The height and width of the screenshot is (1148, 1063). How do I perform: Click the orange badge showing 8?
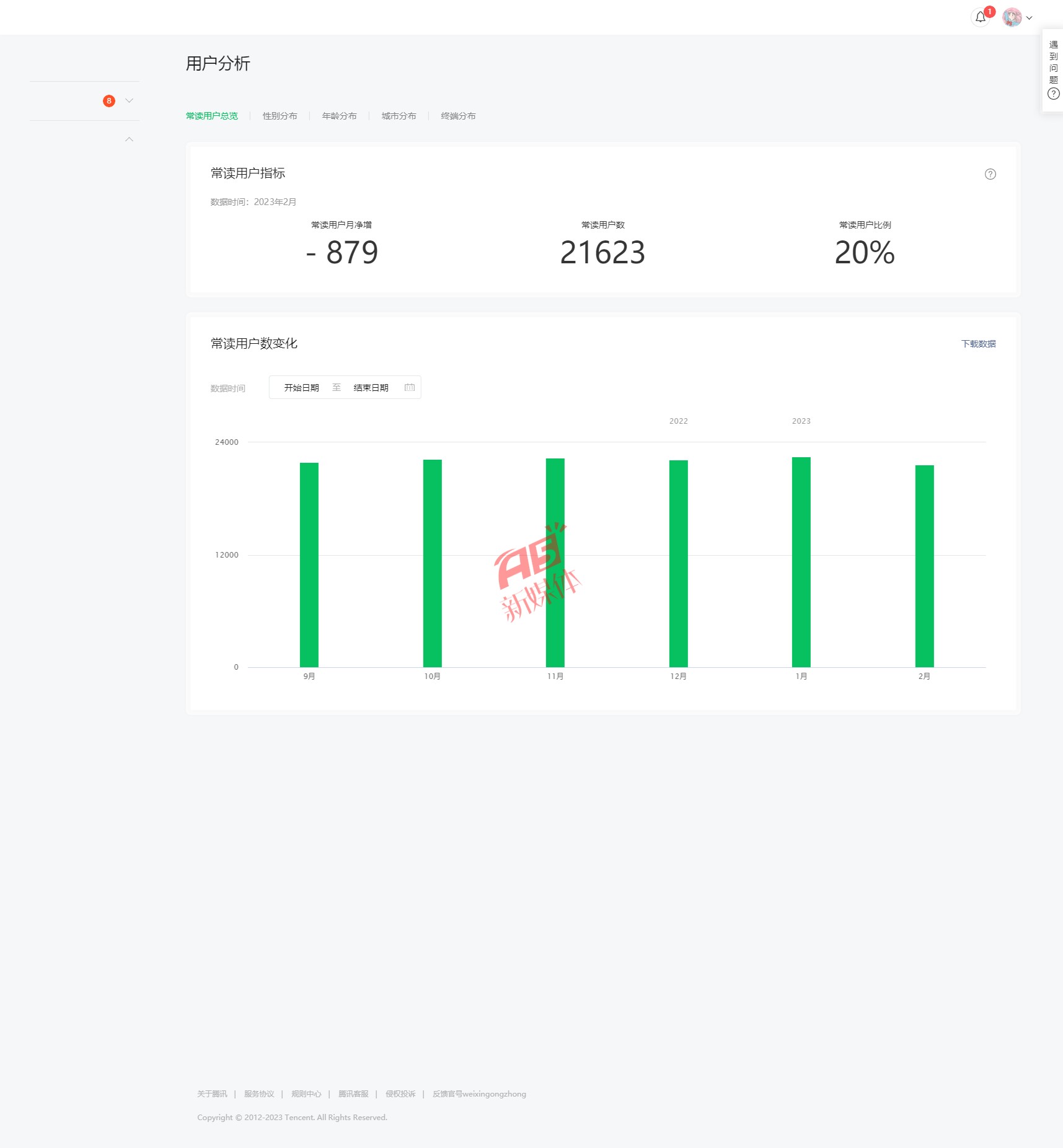[109, 101]
